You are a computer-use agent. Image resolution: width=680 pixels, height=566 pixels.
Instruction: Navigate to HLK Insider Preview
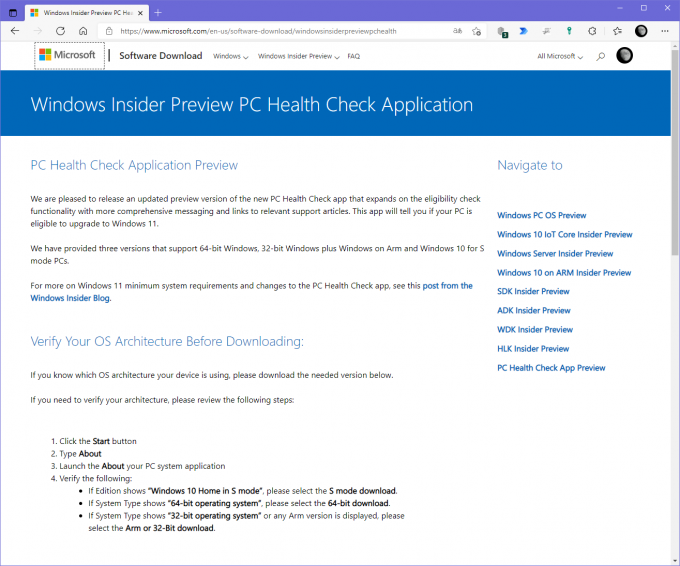pos(533,349)
